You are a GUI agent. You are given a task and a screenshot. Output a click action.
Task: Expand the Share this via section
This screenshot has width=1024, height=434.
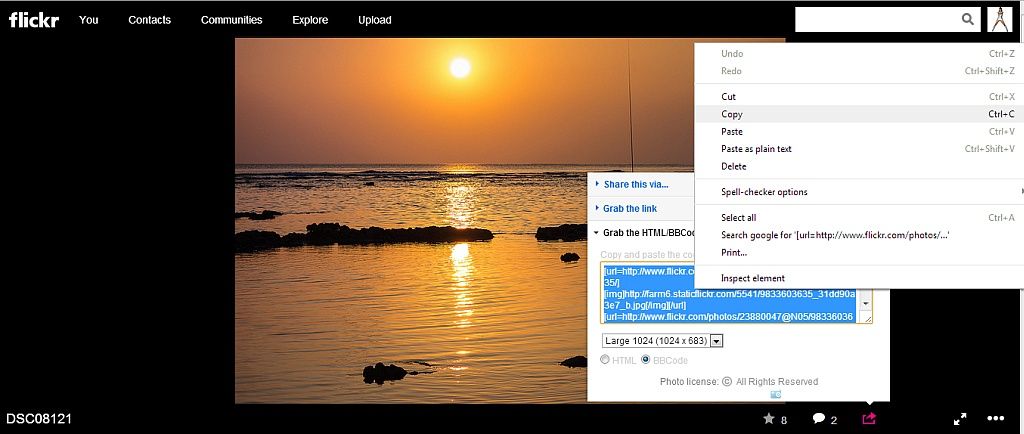coord(635,184)
